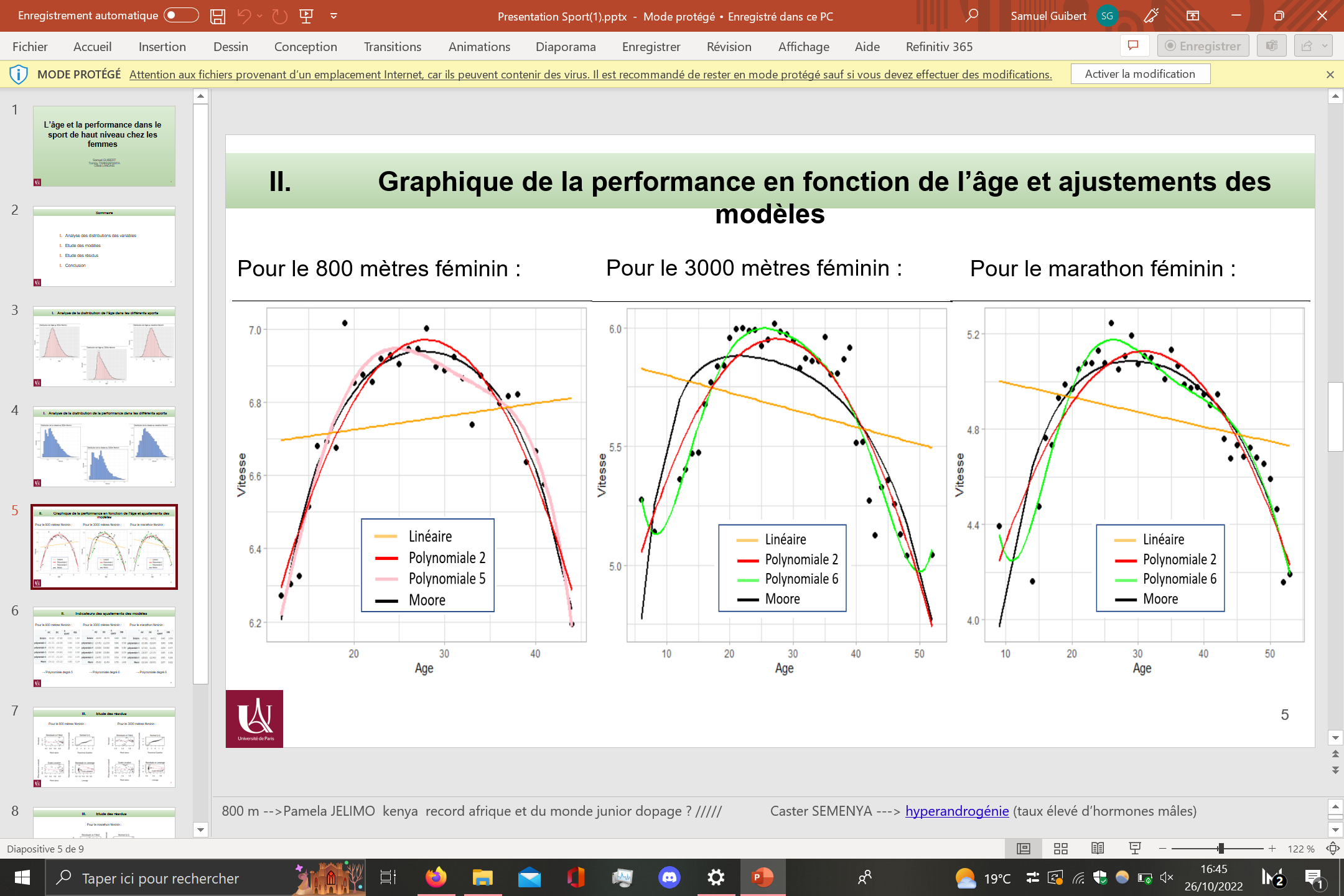This screenshot has height=896, width=1344.
Task: Expand the Undo history dropdown arrow
Action: coord(259,16)
